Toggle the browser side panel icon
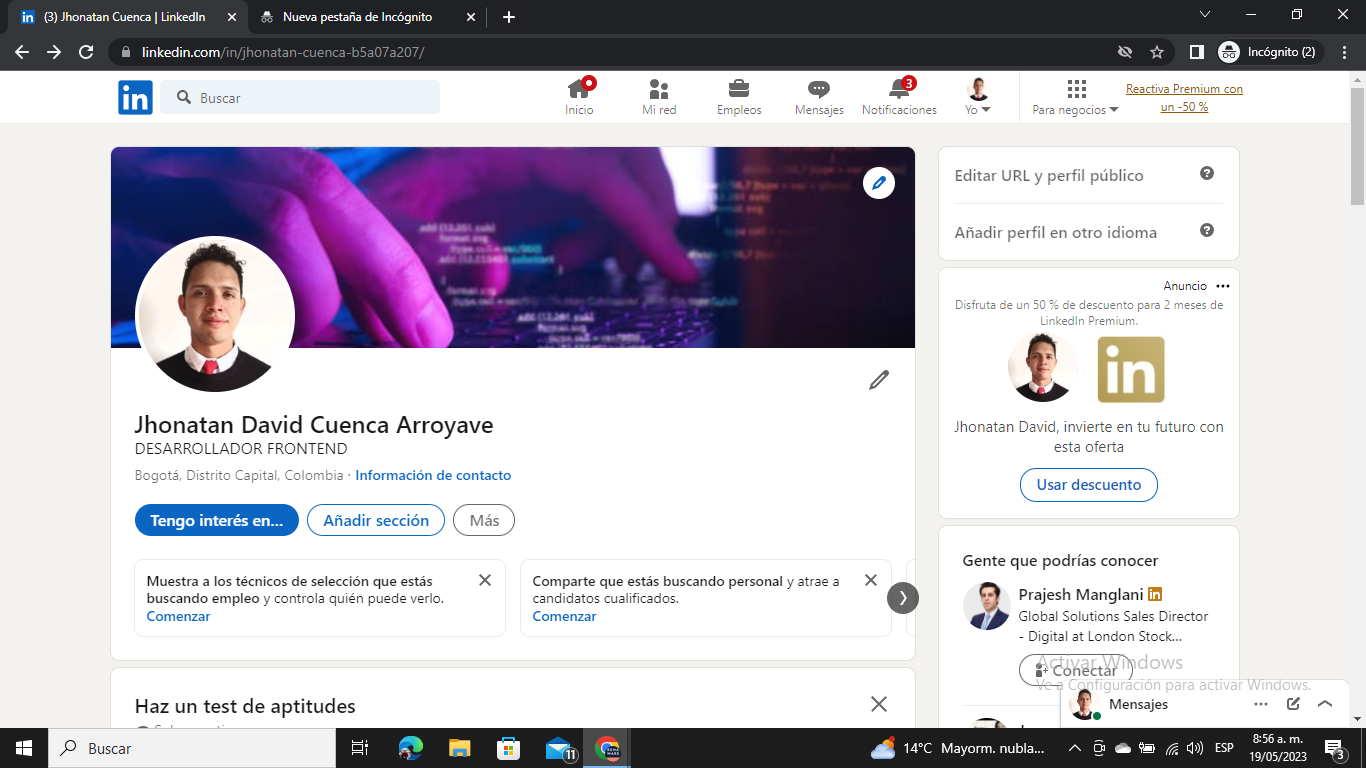Screen dimensions: 1366x768 [1196, 52]
